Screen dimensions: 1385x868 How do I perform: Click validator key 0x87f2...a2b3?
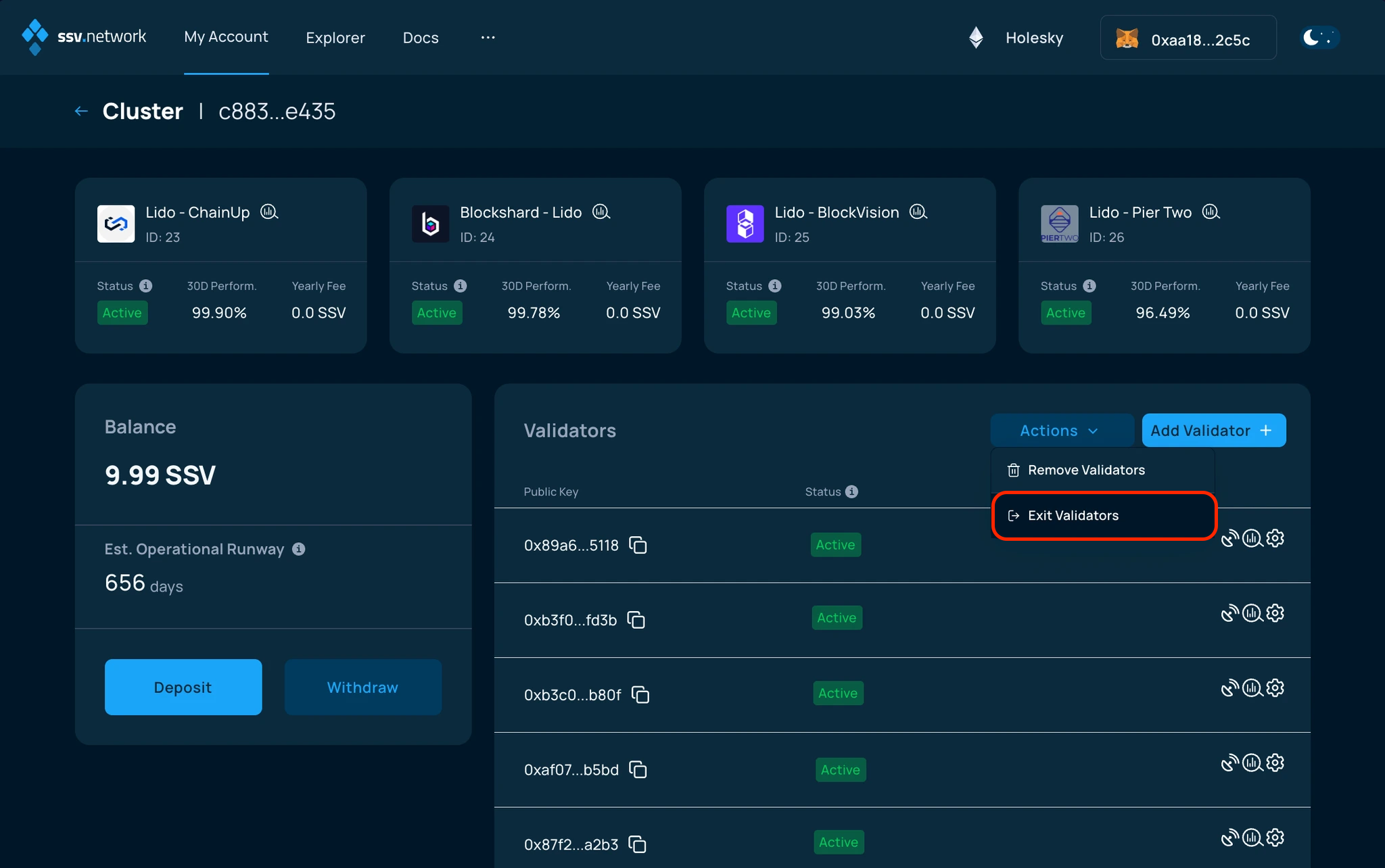tap(571, 845)
